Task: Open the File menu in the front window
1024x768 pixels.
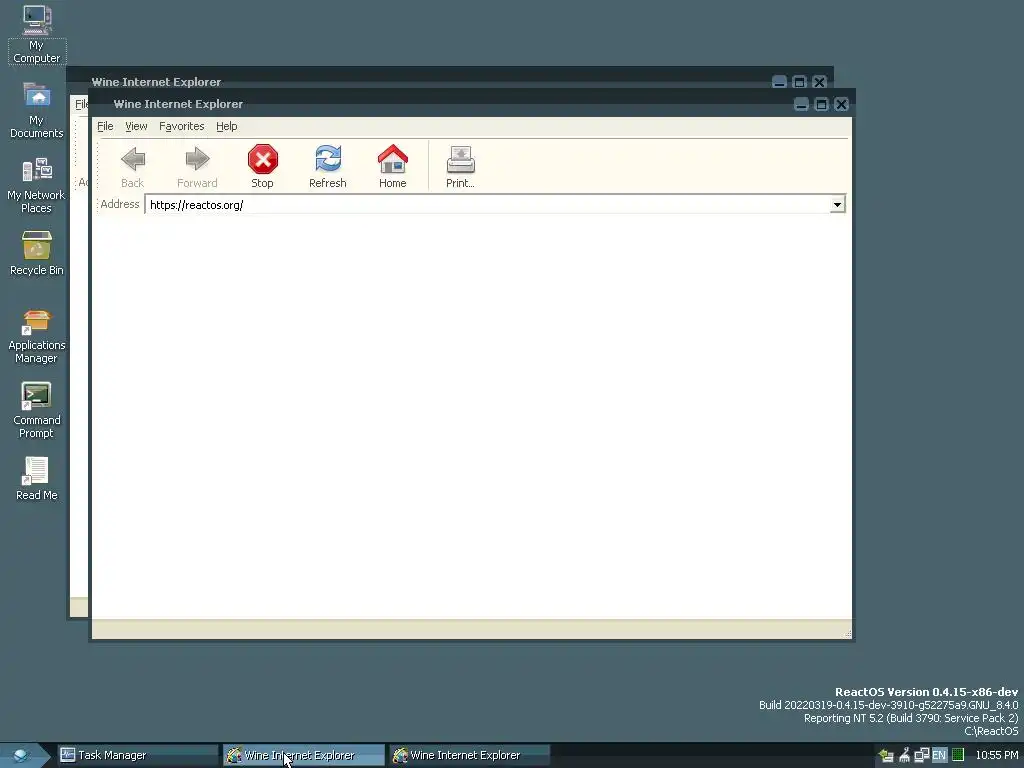Action: coord(105,126)
